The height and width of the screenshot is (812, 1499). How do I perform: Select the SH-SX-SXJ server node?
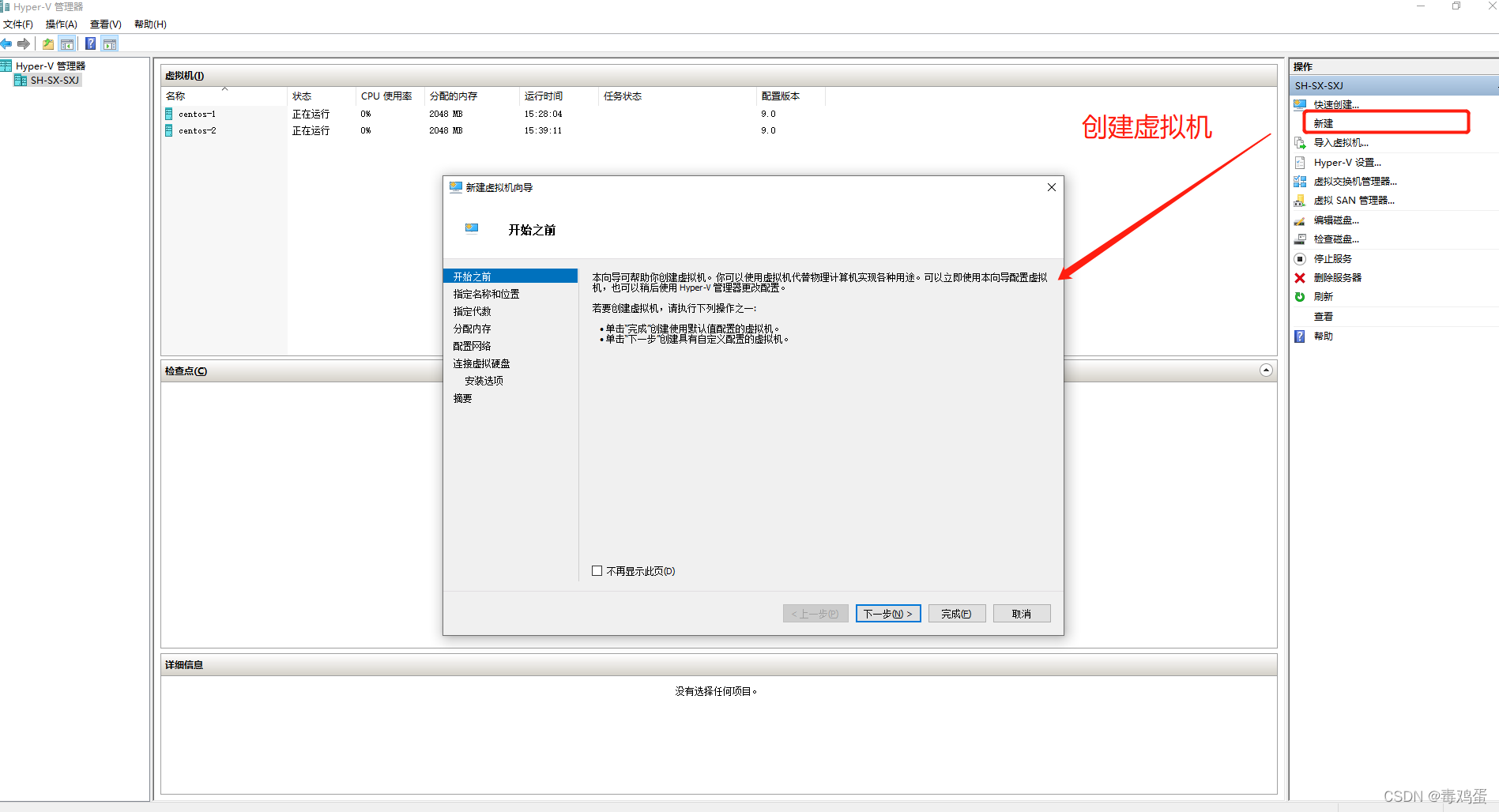click(x=55, y=80)
